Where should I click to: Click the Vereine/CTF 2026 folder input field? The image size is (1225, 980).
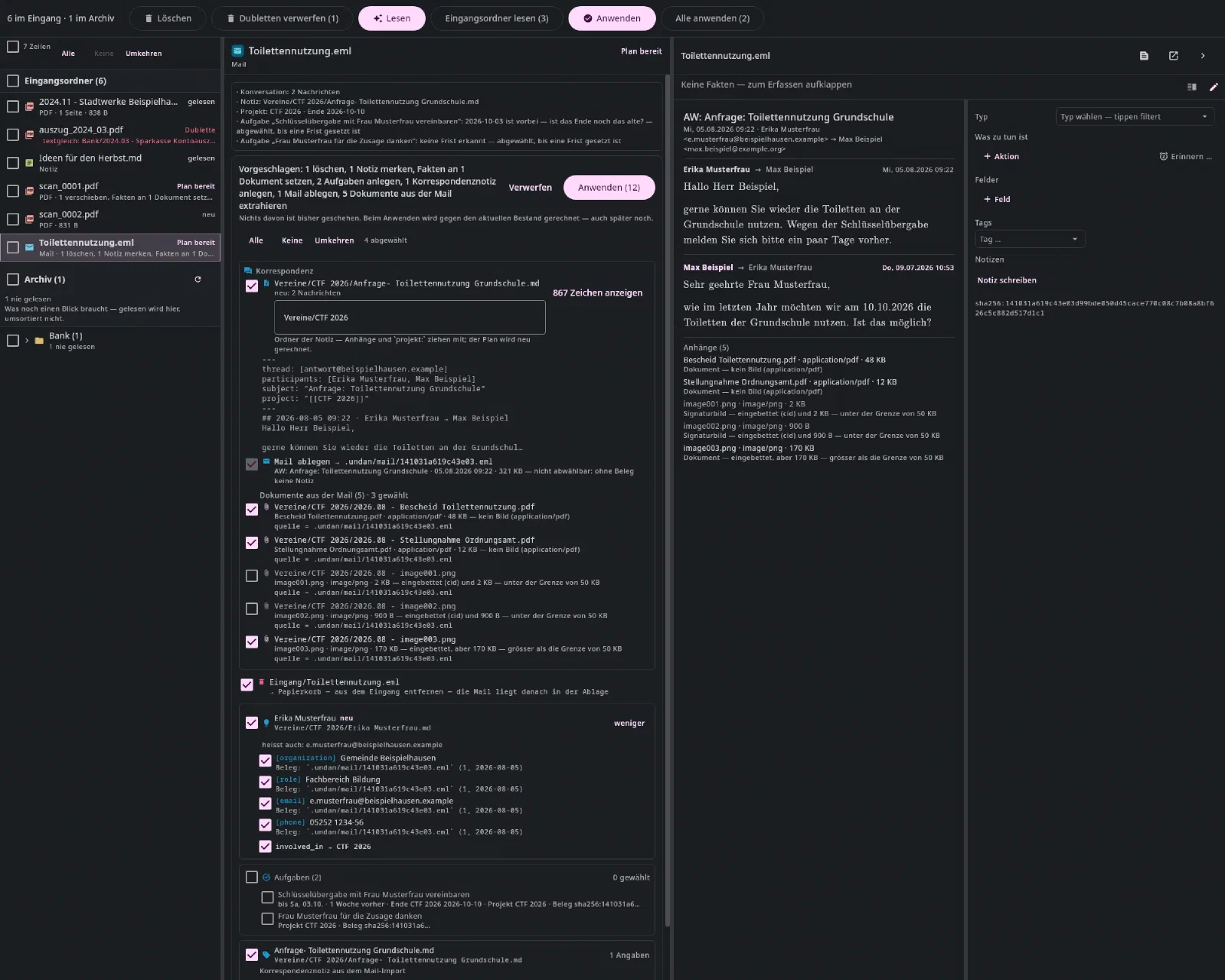(410, 317)
